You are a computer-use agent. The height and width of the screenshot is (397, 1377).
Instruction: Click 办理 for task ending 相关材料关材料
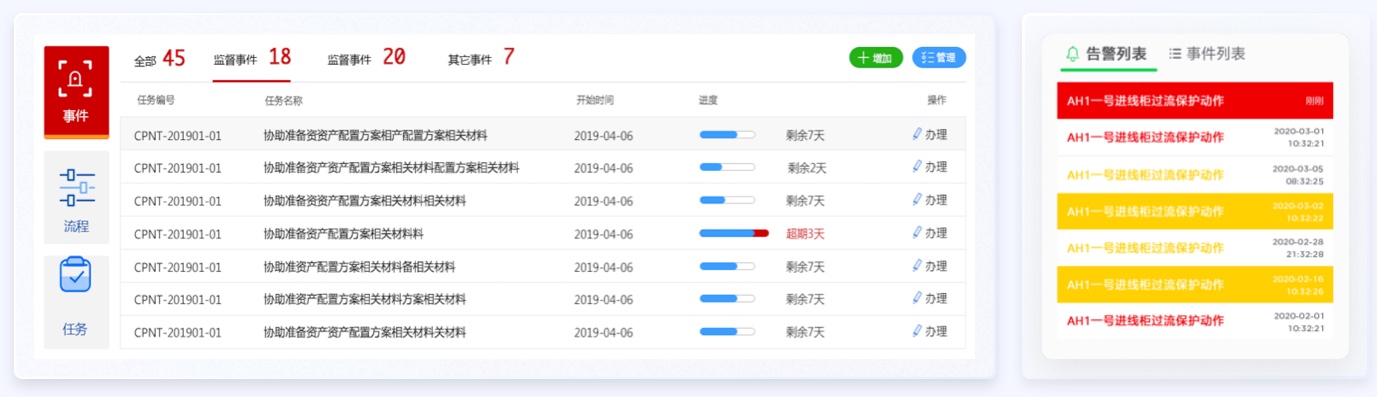(936, 331)
